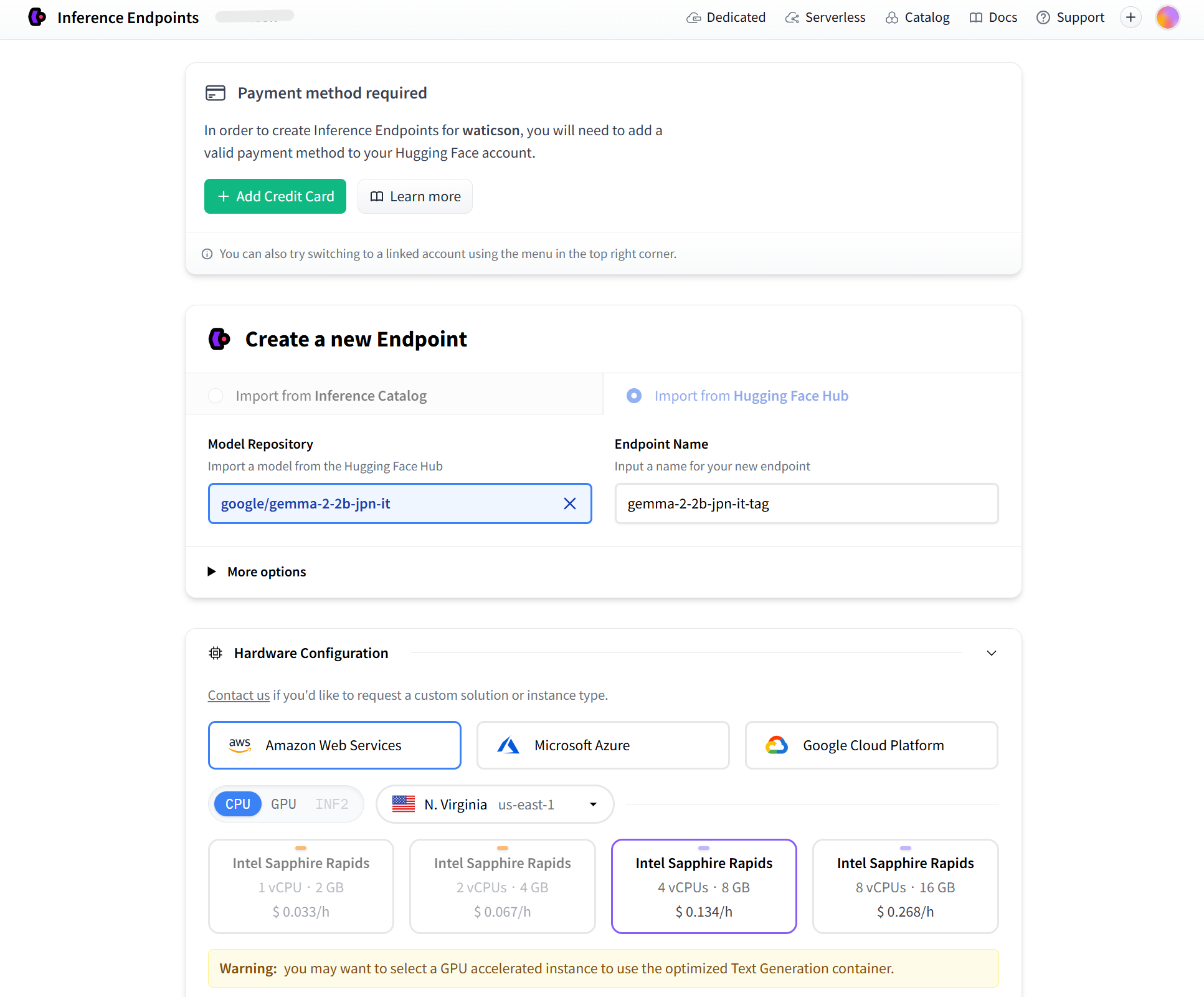The width and height of the screenshot is (1204, 997).
Task: Clear the model repository with X icon
Action: click(569, 503)
